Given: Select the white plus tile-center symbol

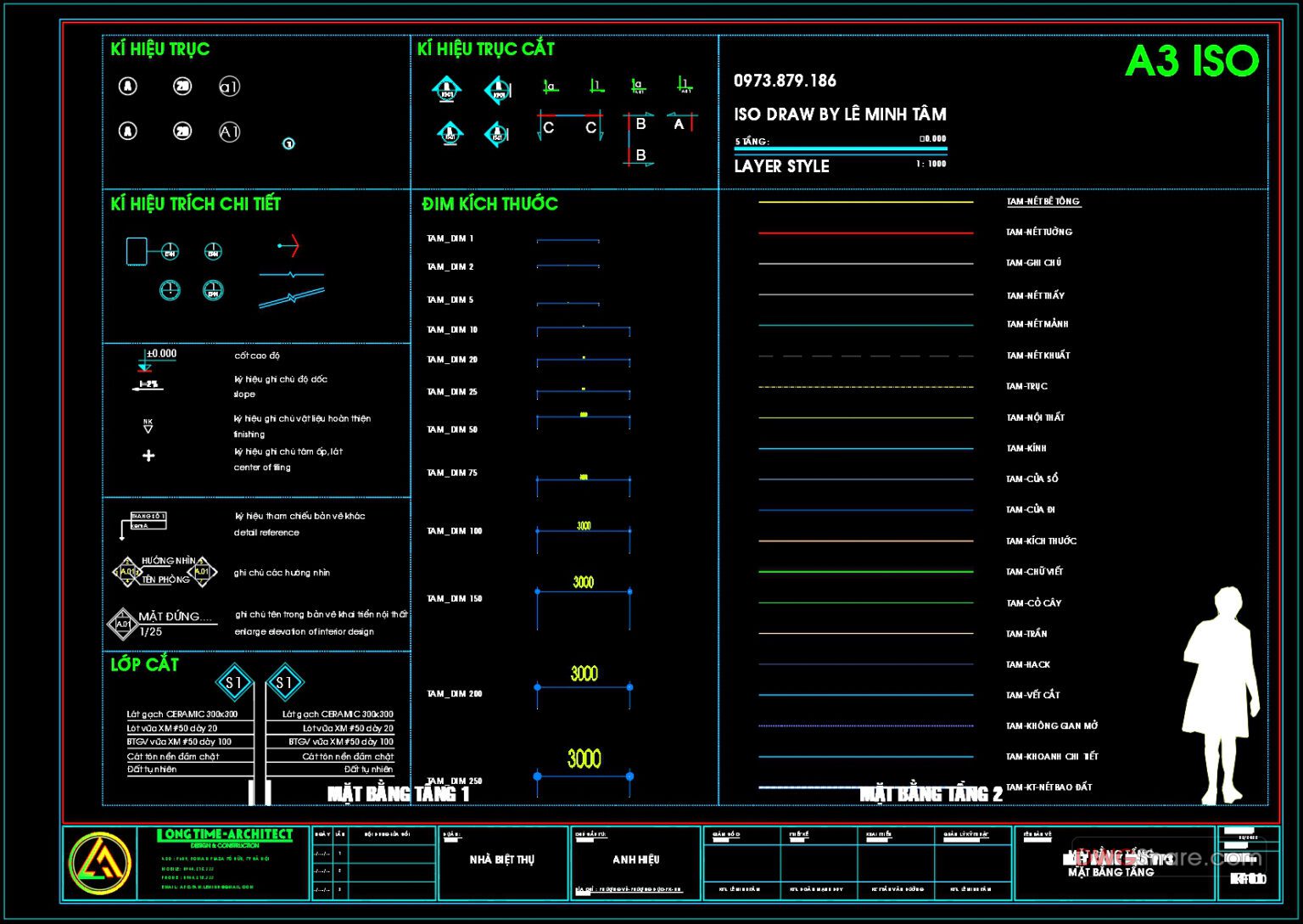Looking at the screenshot, I should tap(148, 456).
